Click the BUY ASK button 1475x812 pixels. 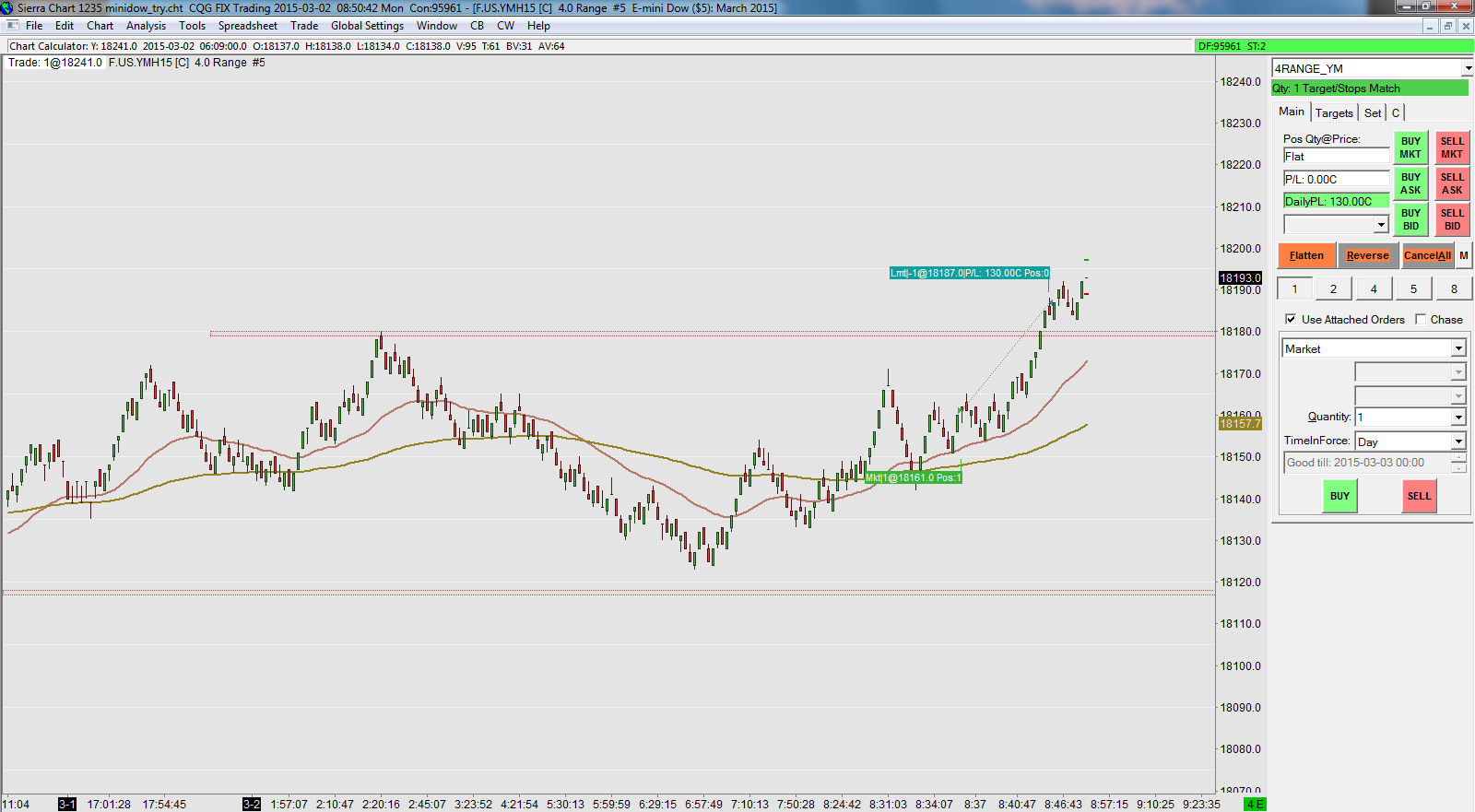pyautogui.click(x=1410, y=183)
